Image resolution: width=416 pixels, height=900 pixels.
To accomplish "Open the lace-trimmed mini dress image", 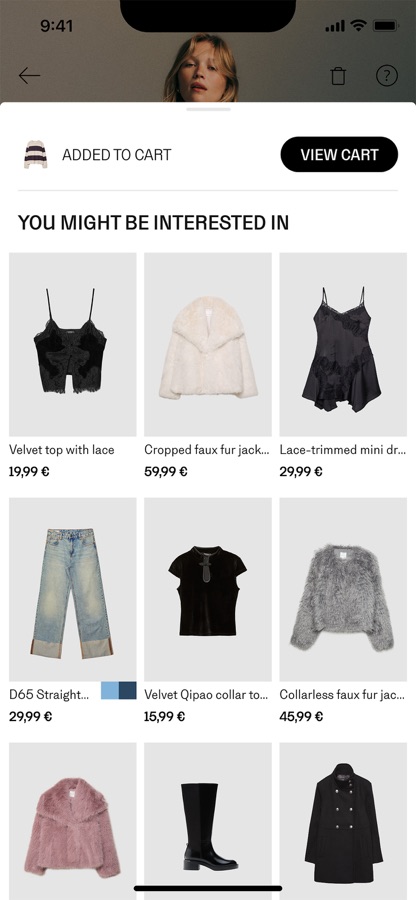I will [x=343, y=344].
